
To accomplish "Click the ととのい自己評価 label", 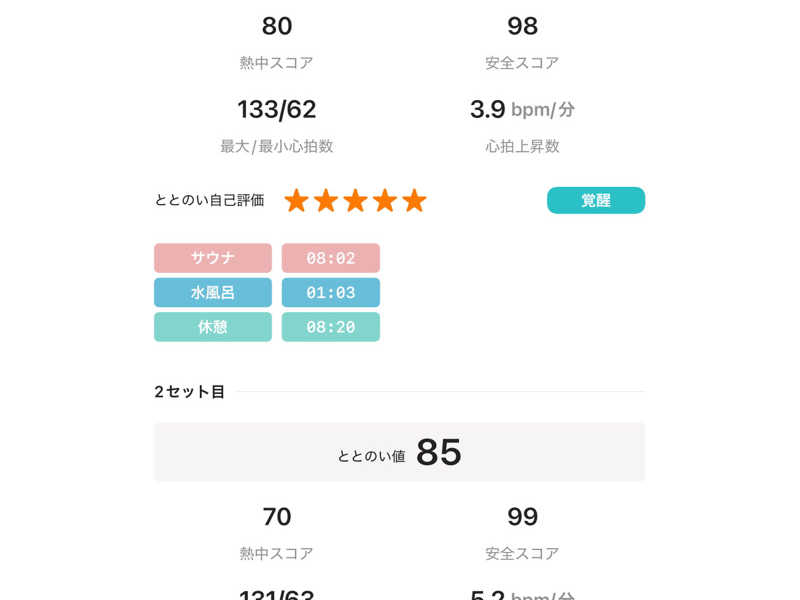I will (210, 200).
